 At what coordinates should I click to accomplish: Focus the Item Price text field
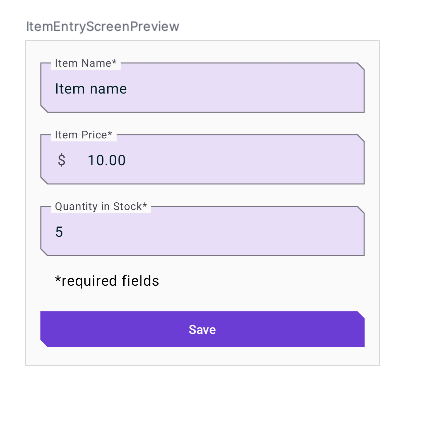[202, 159]
